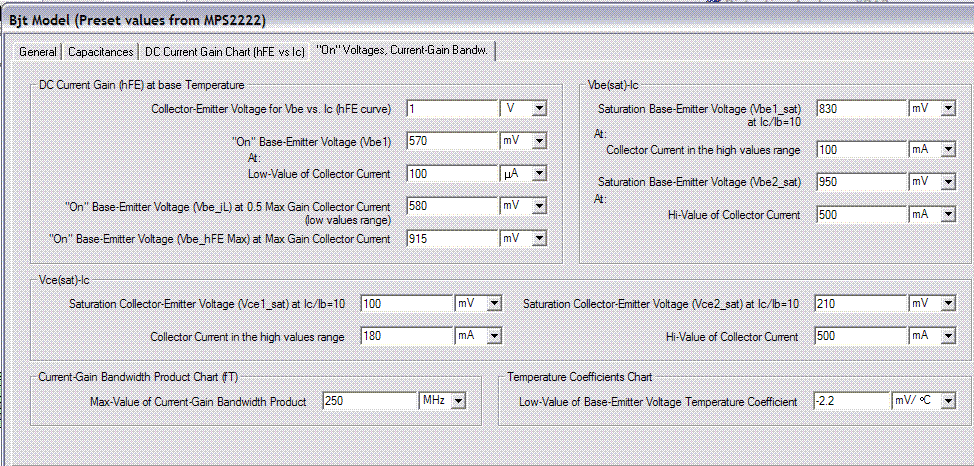Open unit dropdown for Vbe_hFE Max
The width and height of the screenshot is (974, 466).
click(539, 239)
